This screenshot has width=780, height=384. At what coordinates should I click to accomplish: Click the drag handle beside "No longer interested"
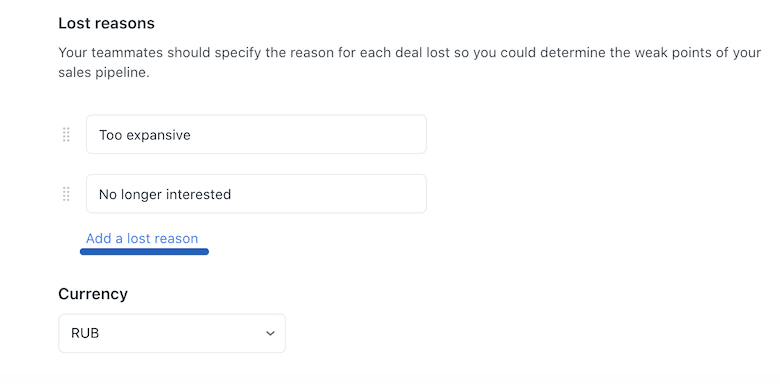pyautogui.click(x=66, y=194)
